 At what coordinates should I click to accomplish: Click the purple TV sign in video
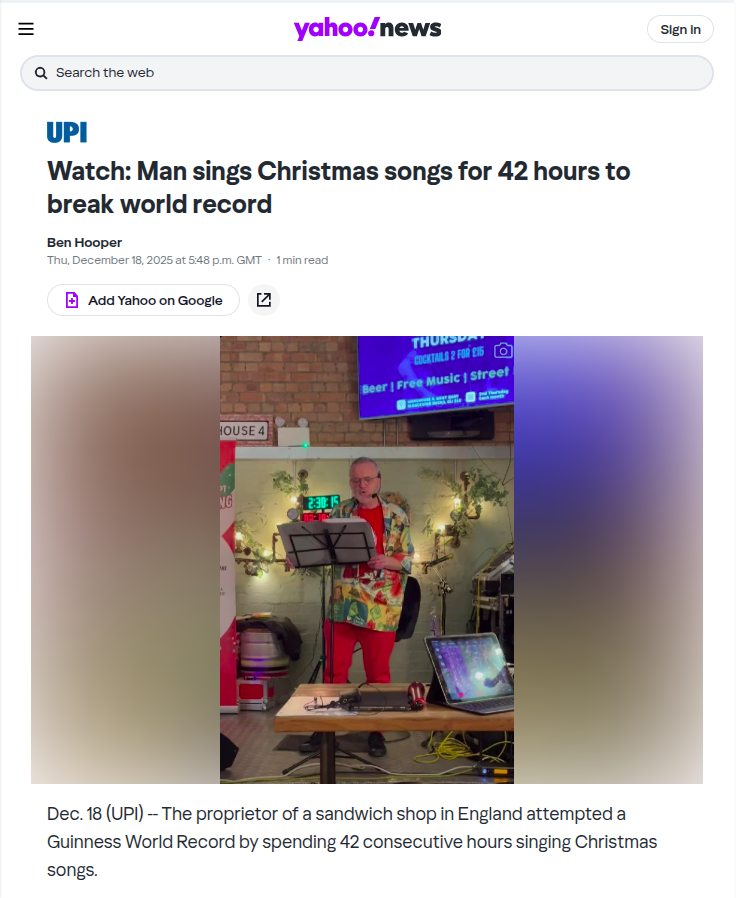point(436,376)
